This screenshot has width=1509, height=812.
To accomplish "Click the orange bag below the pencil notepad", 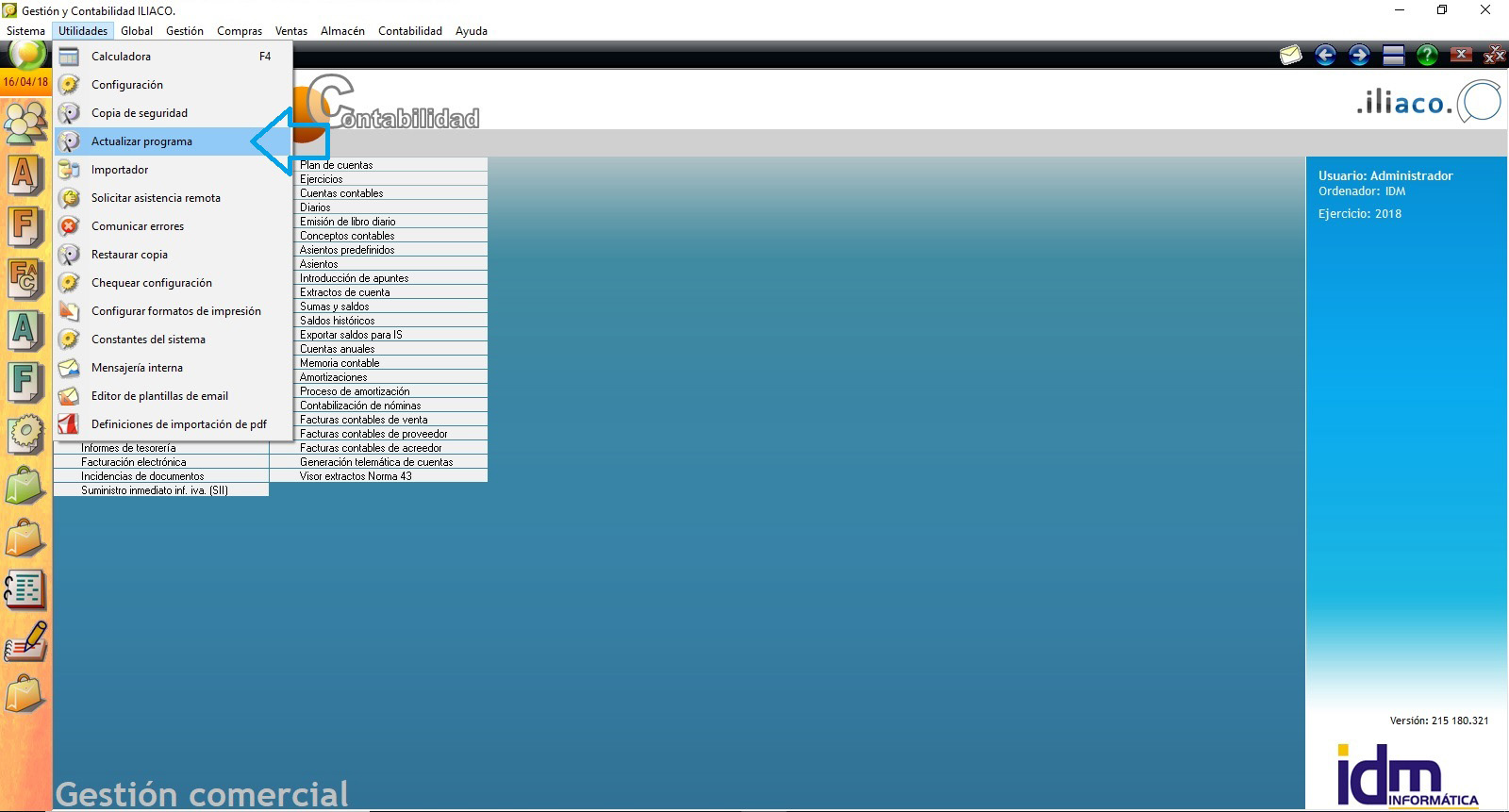I will point(25,695).
